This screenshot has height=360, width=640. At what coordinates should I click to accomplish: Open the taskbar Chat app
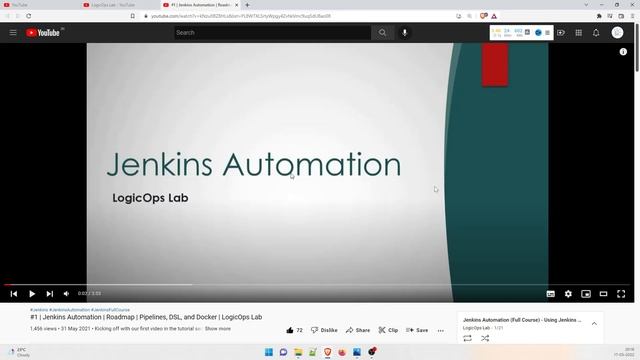283,352
